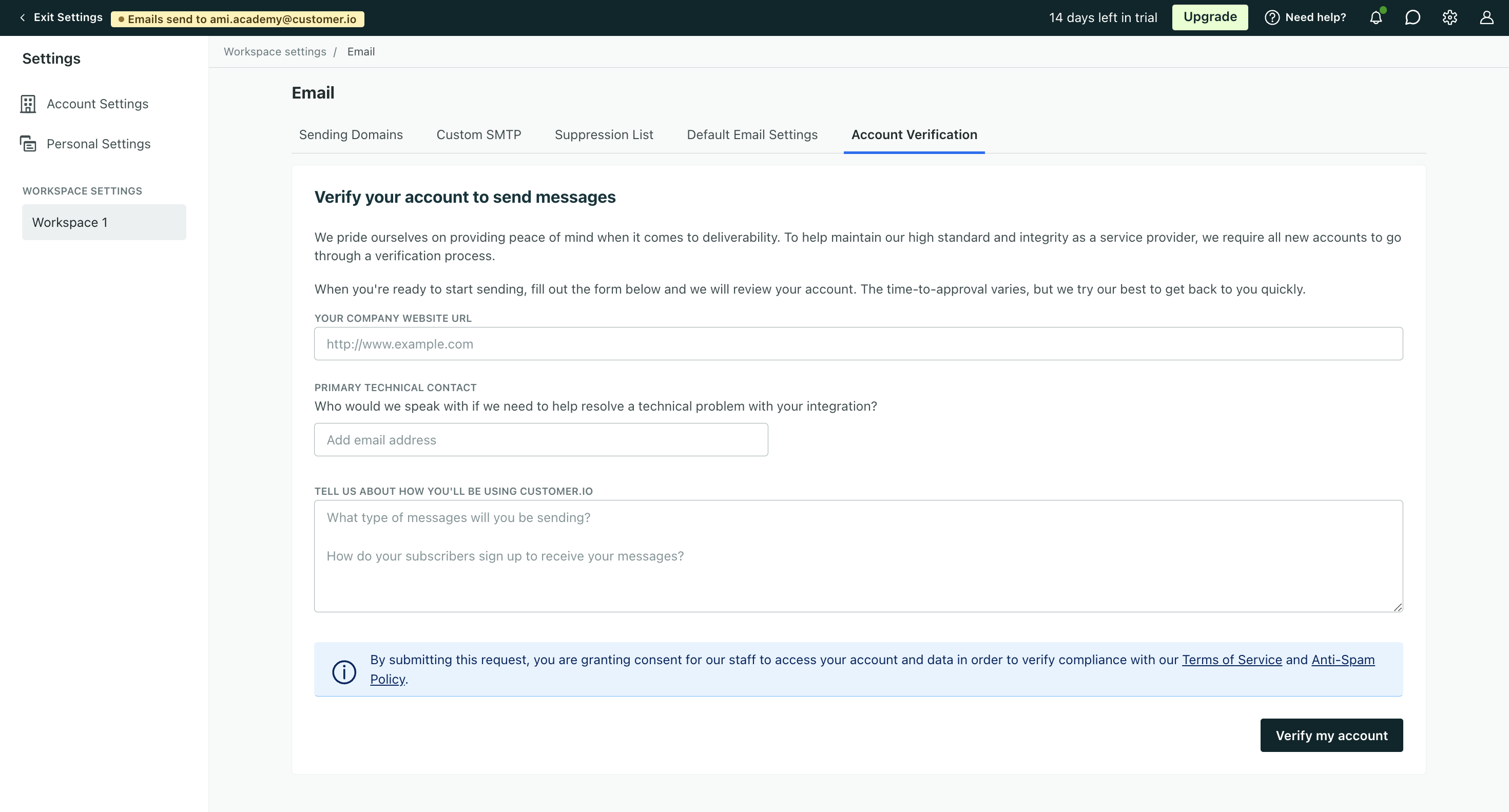Focus the company website URL field
The height and width of the screenshot is (812, 1509).
tap(858, 344)
